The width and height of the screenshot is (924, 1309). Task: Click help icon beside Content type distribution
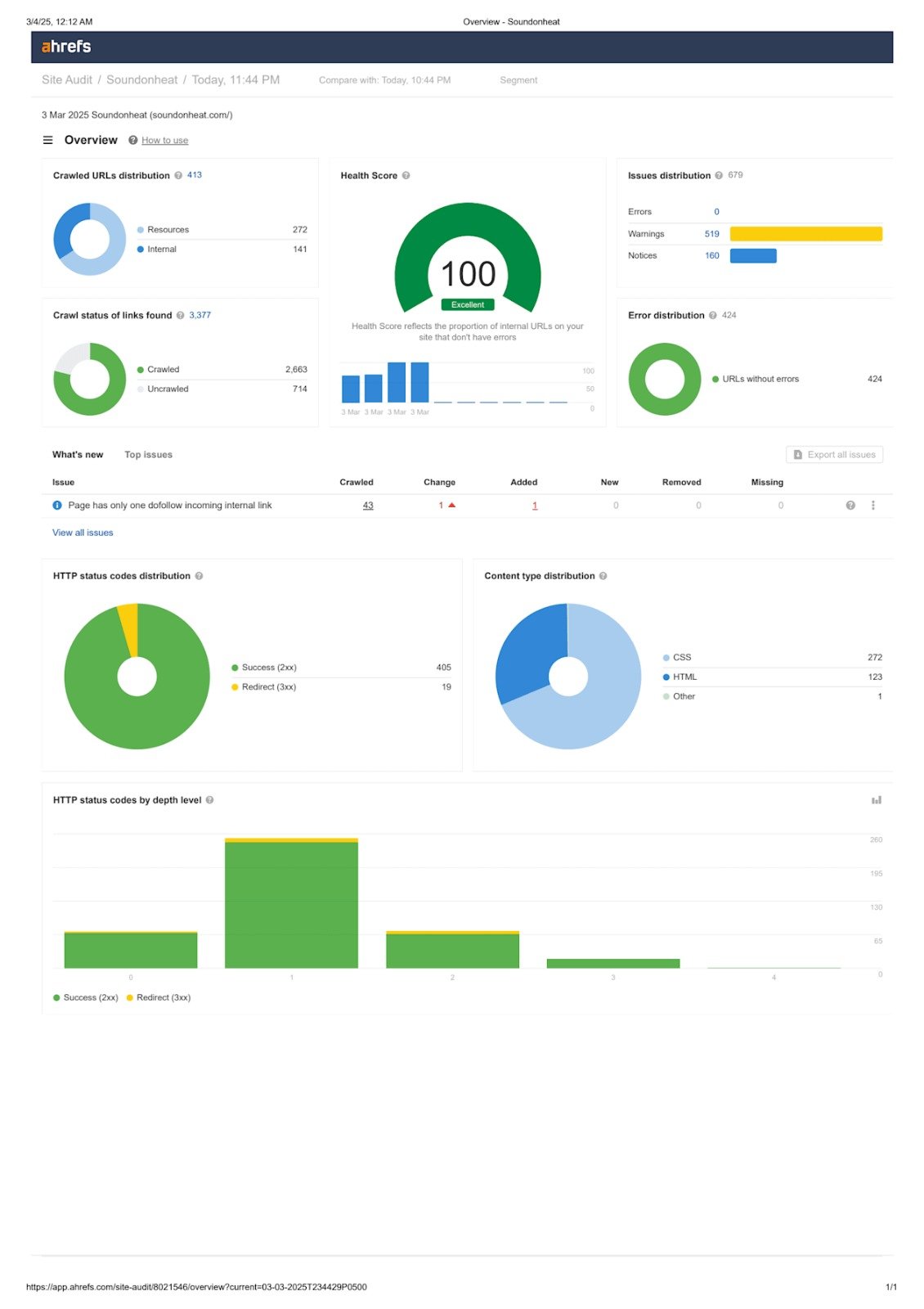coord(603,576)
